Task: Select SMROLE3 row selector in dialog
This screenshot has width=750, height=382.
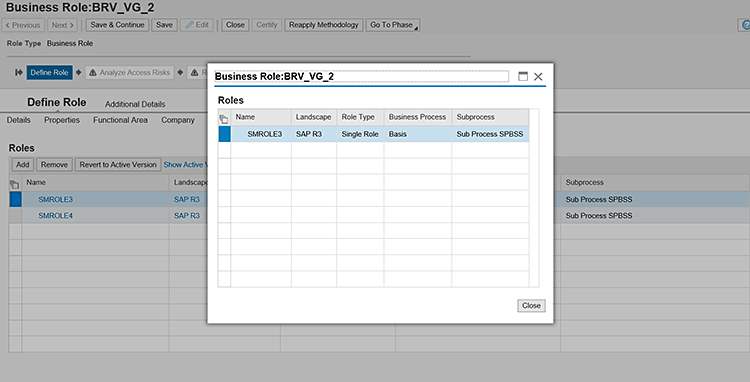Action: point(224,134)
